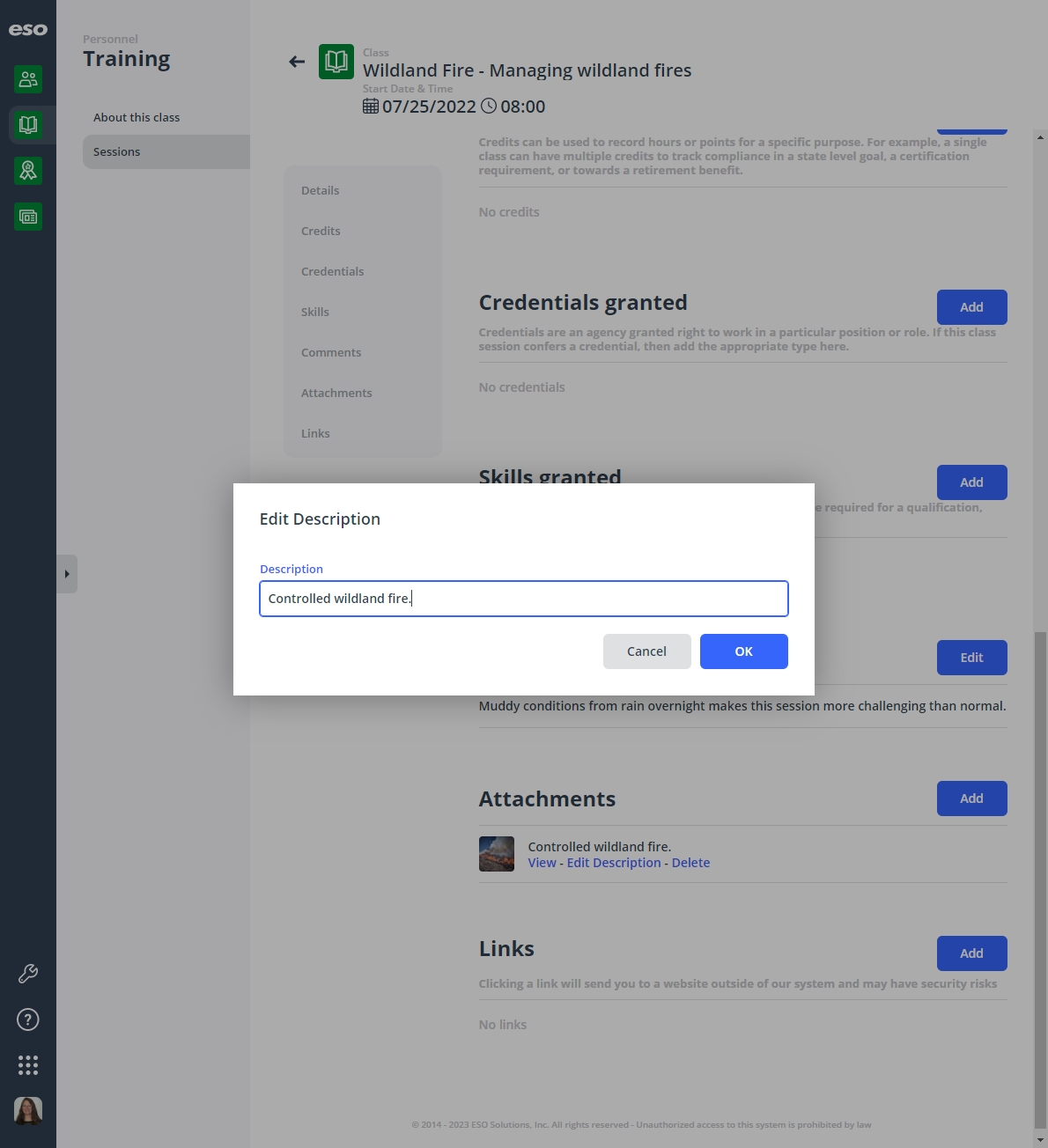Viewport: 1048px width, 1148px height.
Task: Open the certifications ribbon icon in sidebar
Action: 28,171
